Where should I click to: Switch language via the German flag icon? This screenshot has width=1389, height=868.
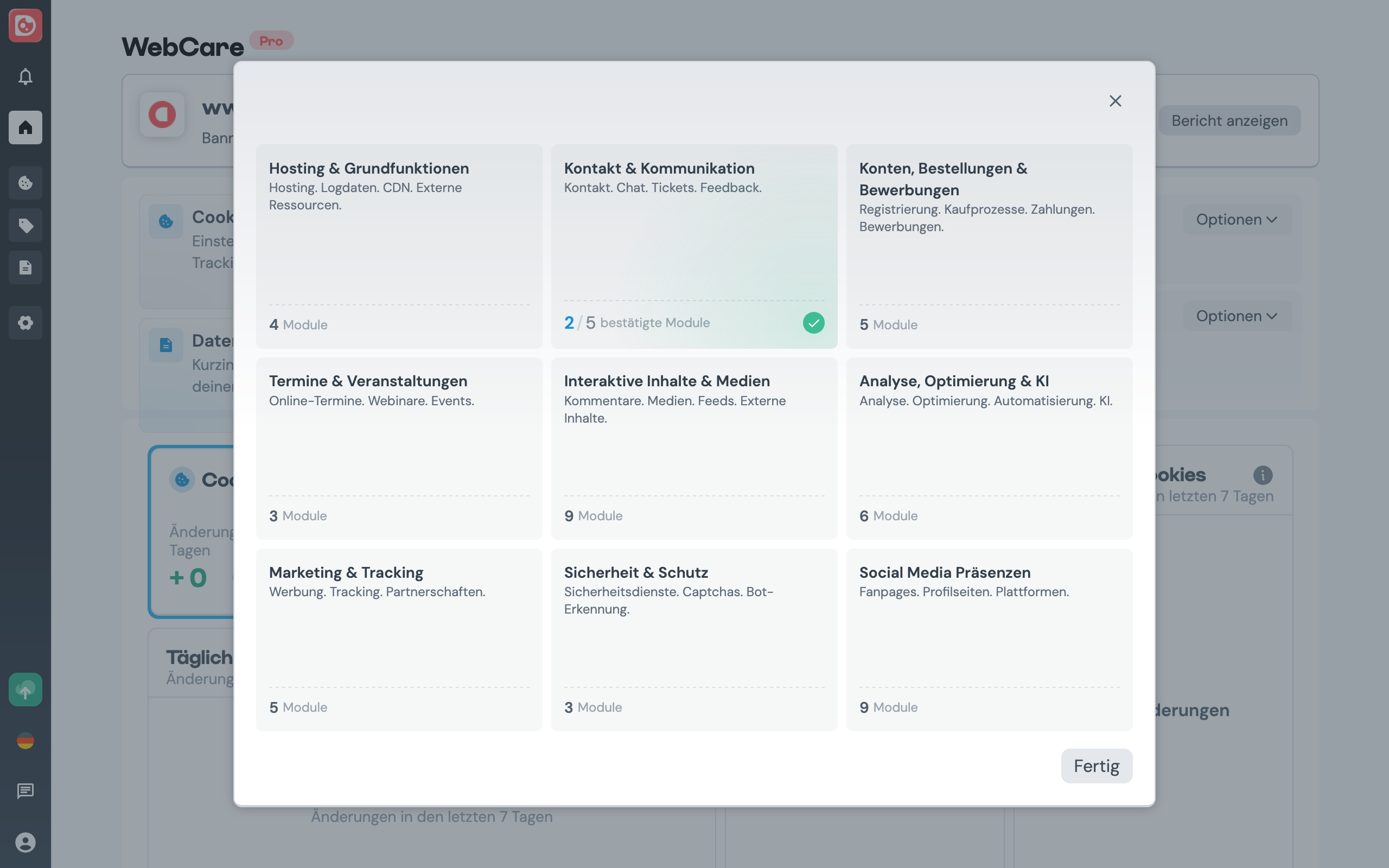point(26,741)
